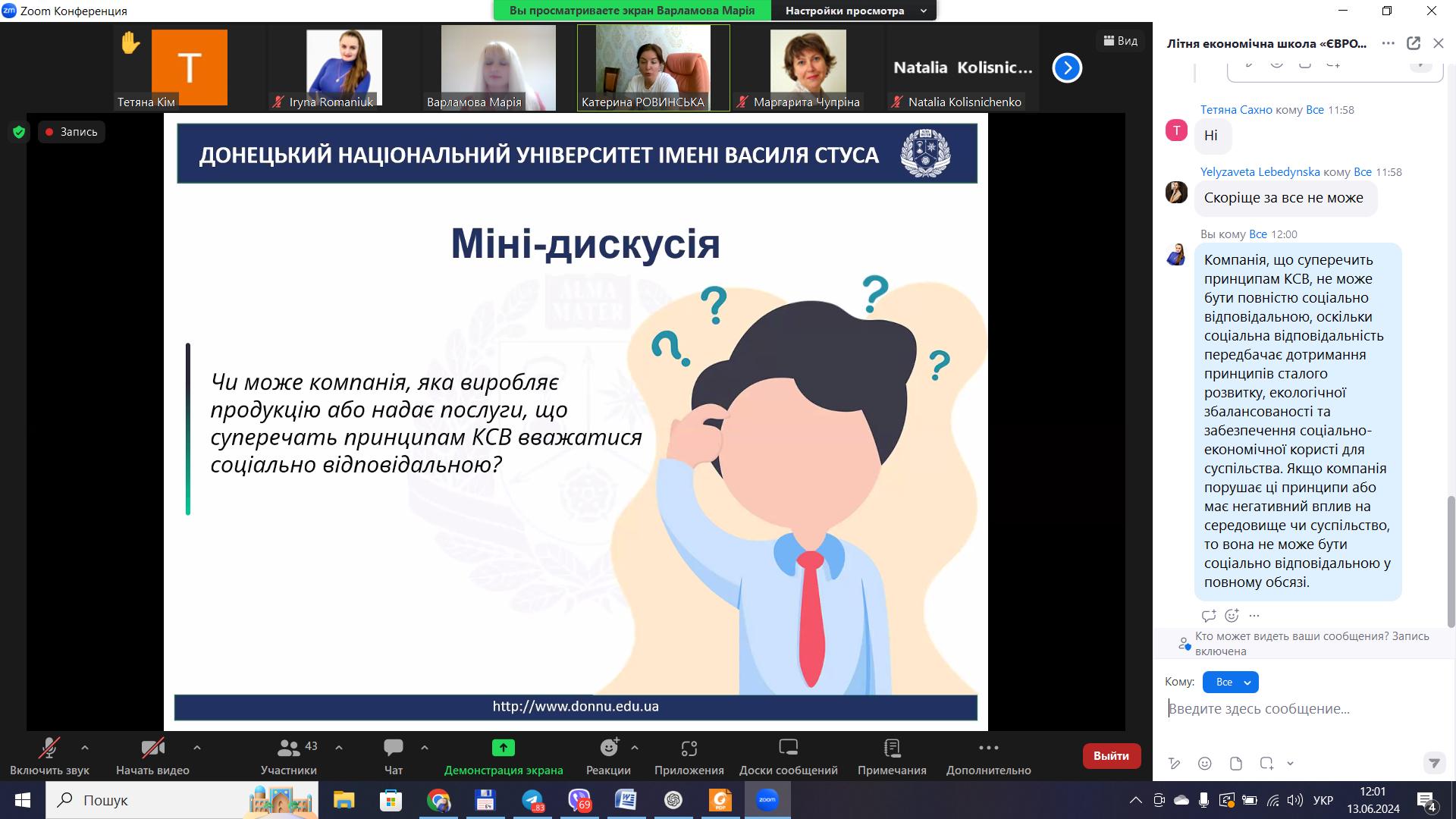Start screen sharing with Демонстрация экрана
Viewport: 1456px width, 819px height.
pos(504,756)
